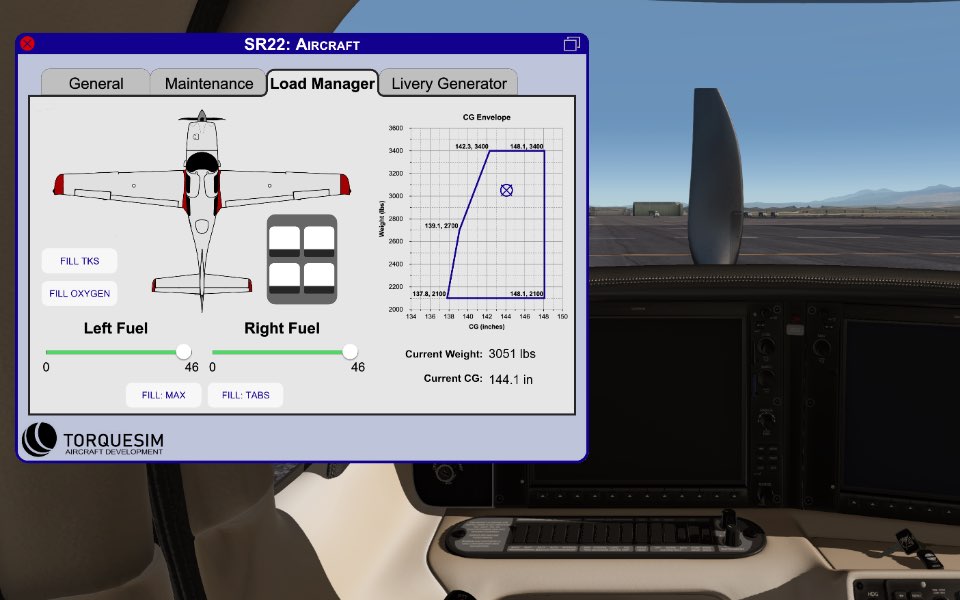Click the CG Envelope chart title
Screen dimensions: 960x600
click(x=487, y=117)
